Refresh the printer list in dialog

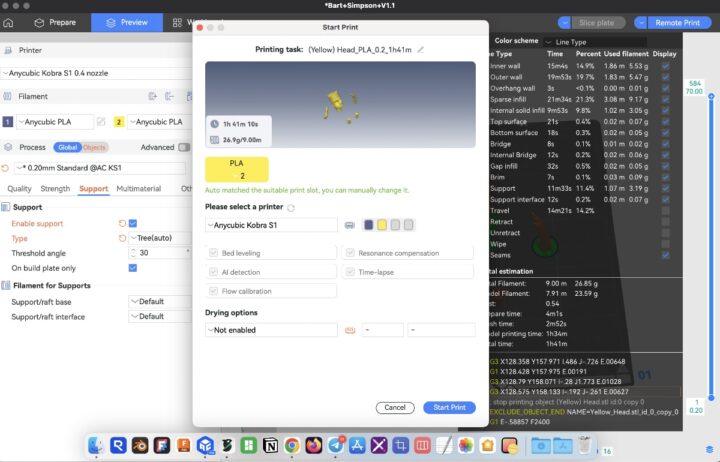click(291, 208)
